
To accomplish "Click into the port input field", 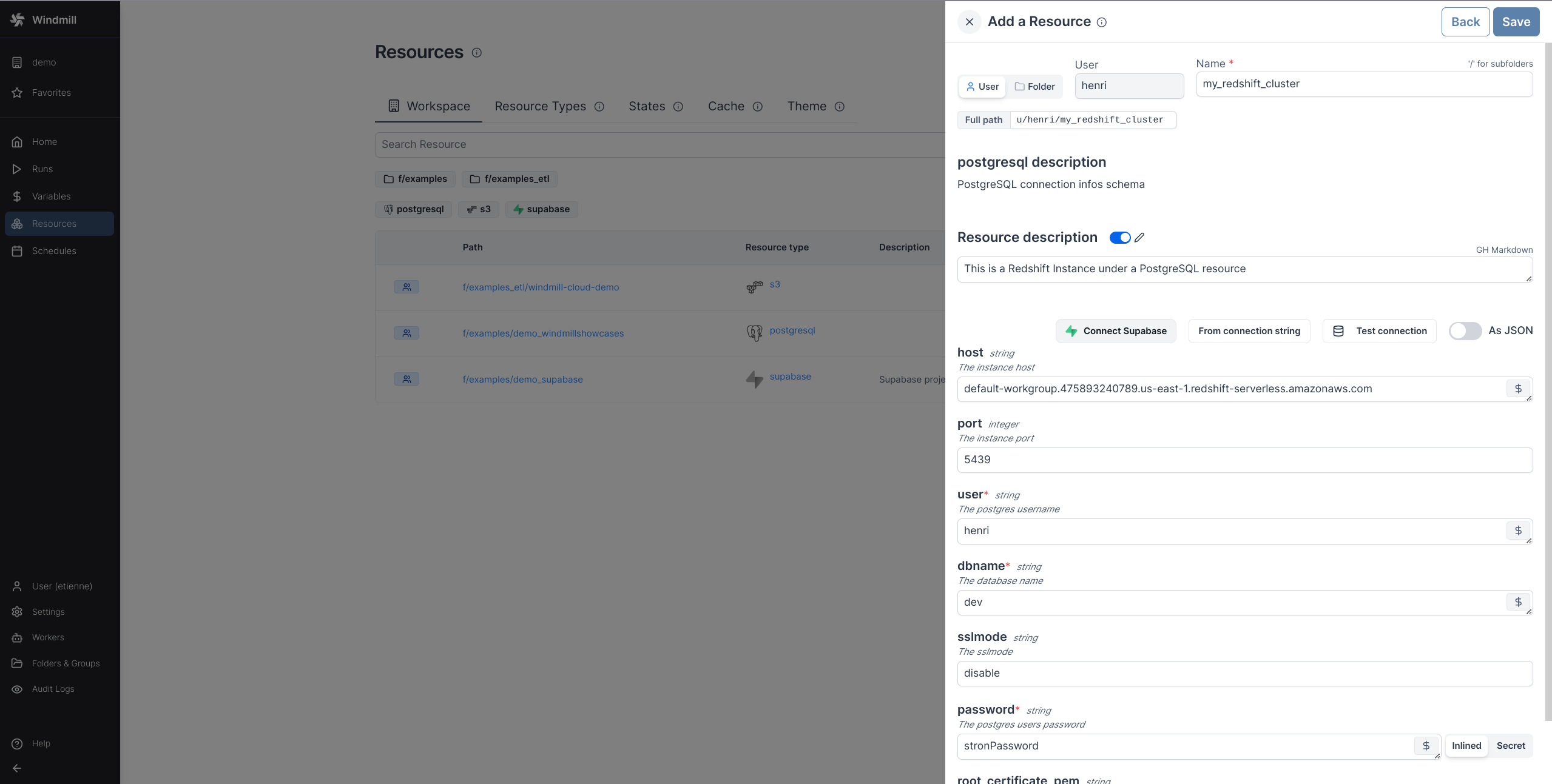I will tap(1244, 460).
